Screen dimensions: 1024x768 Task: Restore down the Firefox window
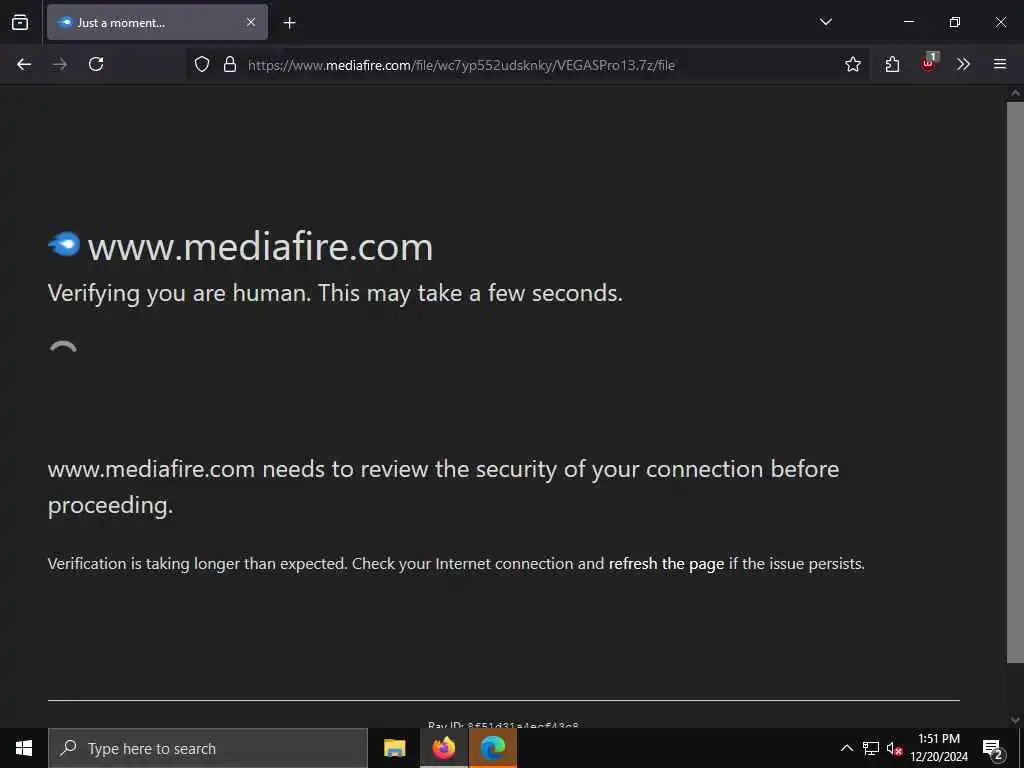tap(954, 22)
